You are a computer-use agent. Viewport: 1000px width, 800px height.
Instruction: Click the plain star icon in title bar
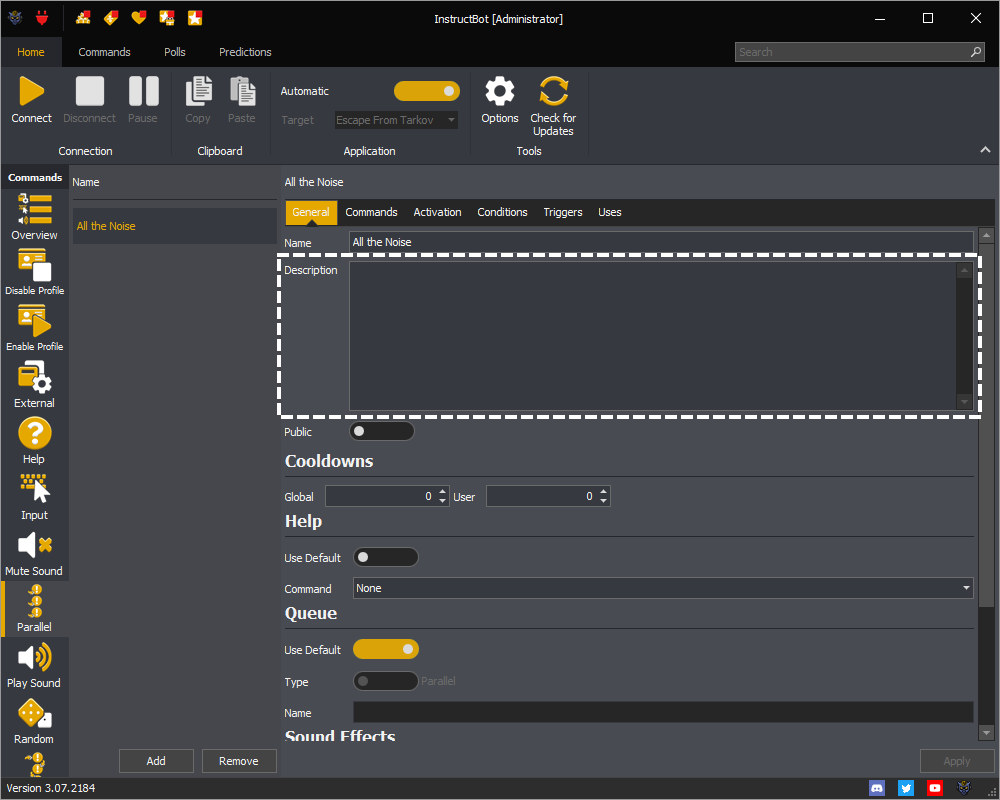point(195,18)
